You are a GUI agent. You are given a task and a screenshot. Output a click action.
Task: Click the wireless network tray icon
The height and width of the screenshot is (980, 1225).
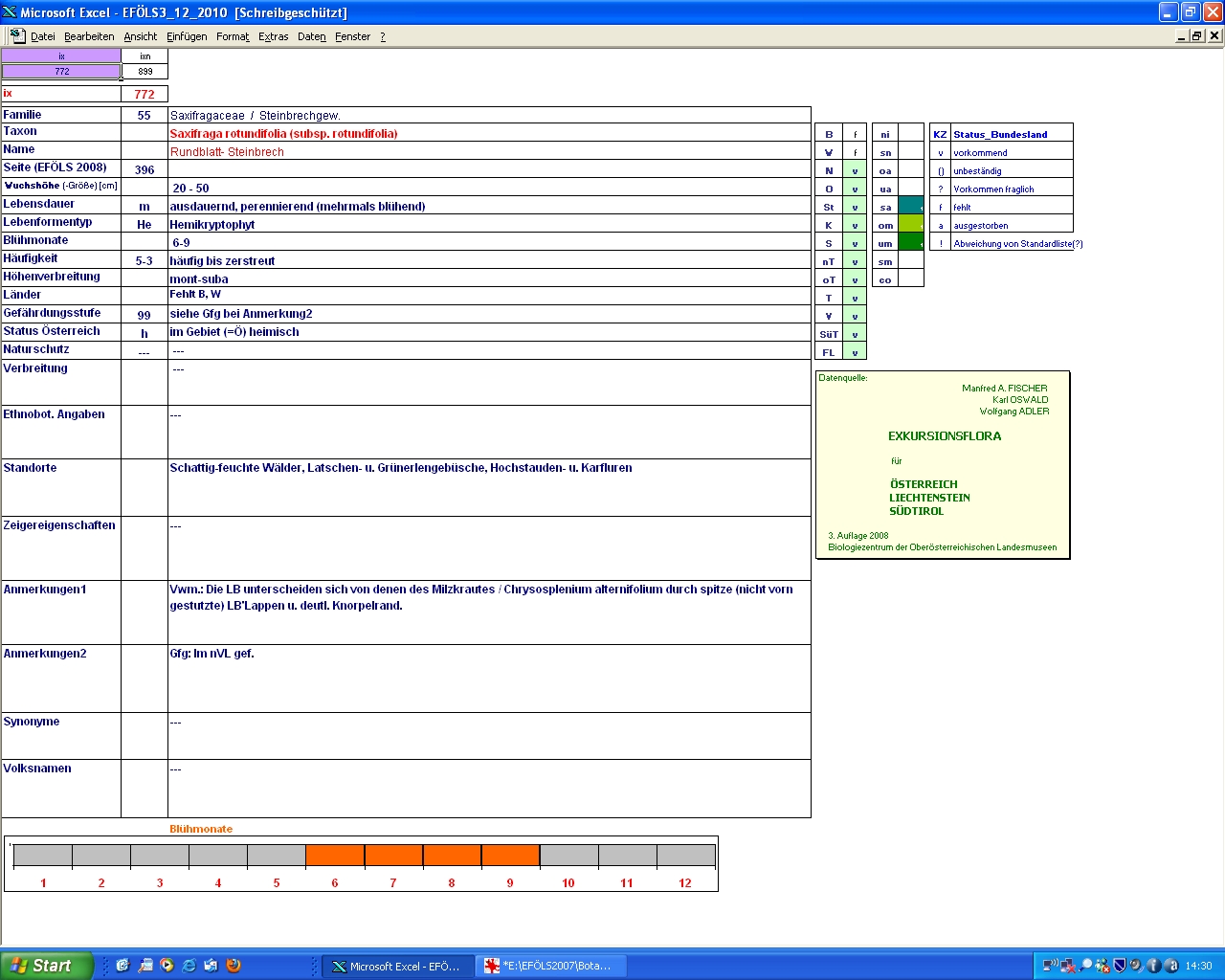pos(1051,966)
